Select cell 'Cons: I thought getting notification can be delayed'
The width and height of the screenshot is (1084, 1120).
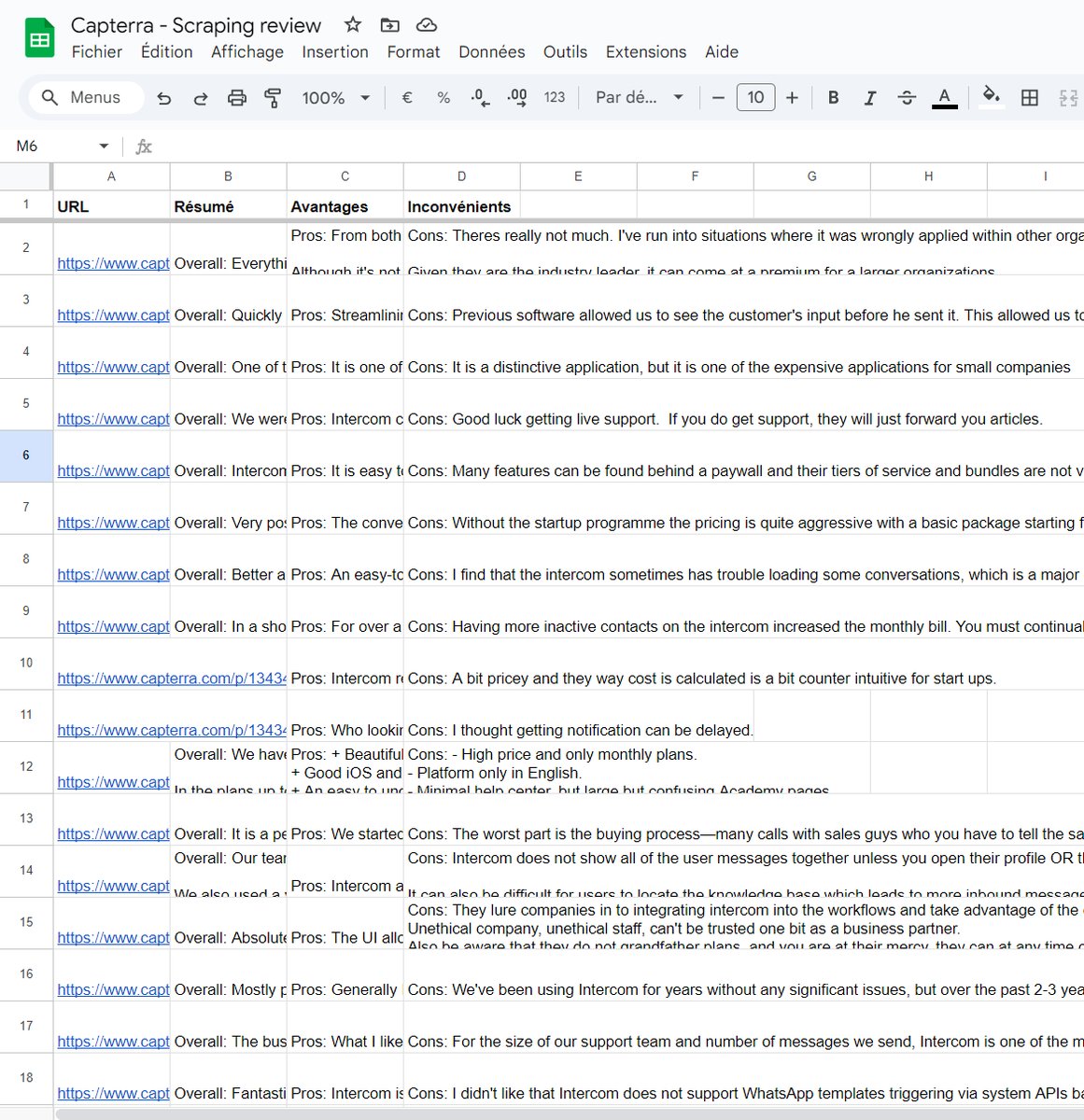(x=461, y=716)
